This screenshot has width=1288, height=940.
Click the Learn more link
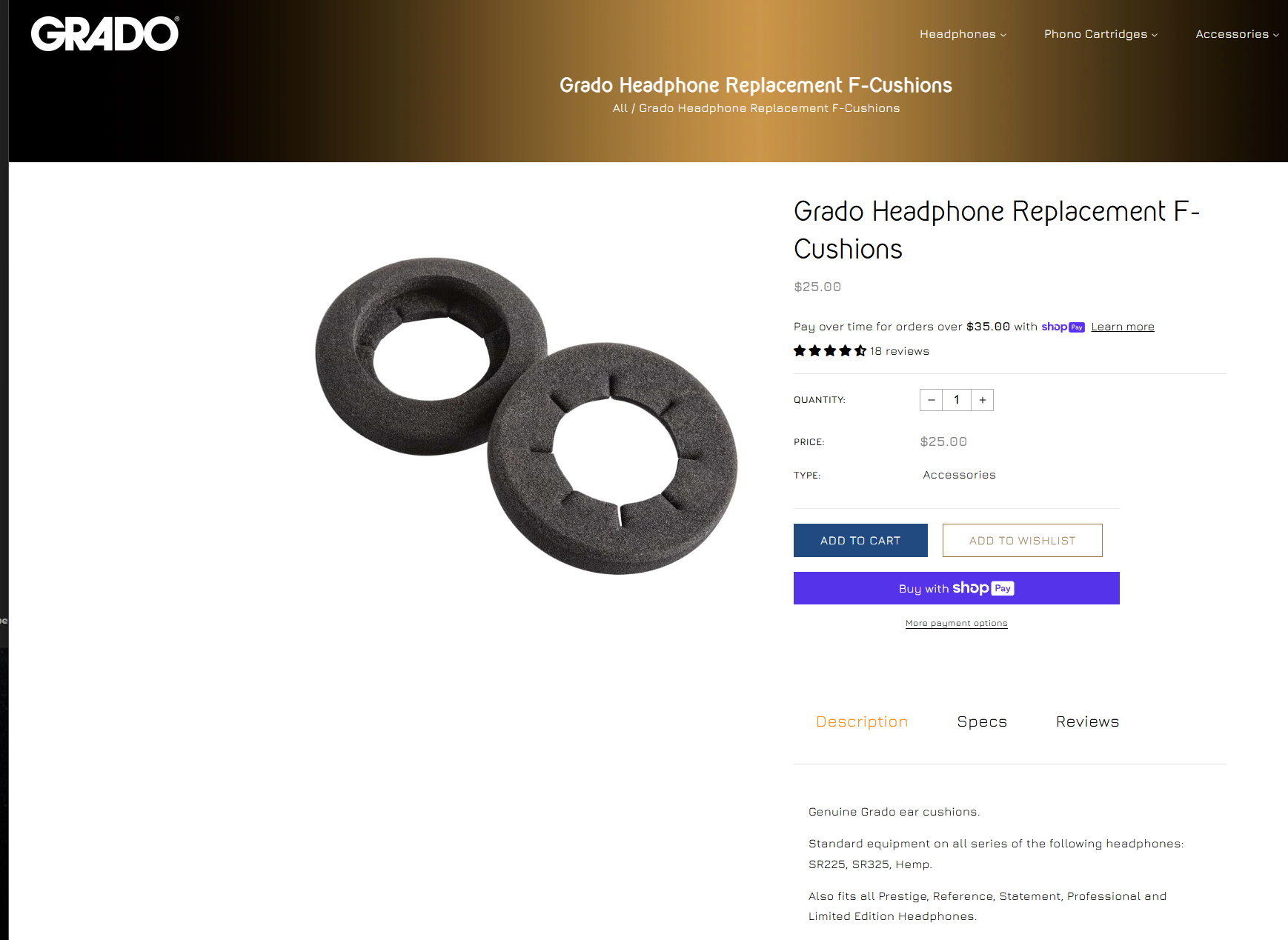pyautogui.click(x=1122, y=327)
